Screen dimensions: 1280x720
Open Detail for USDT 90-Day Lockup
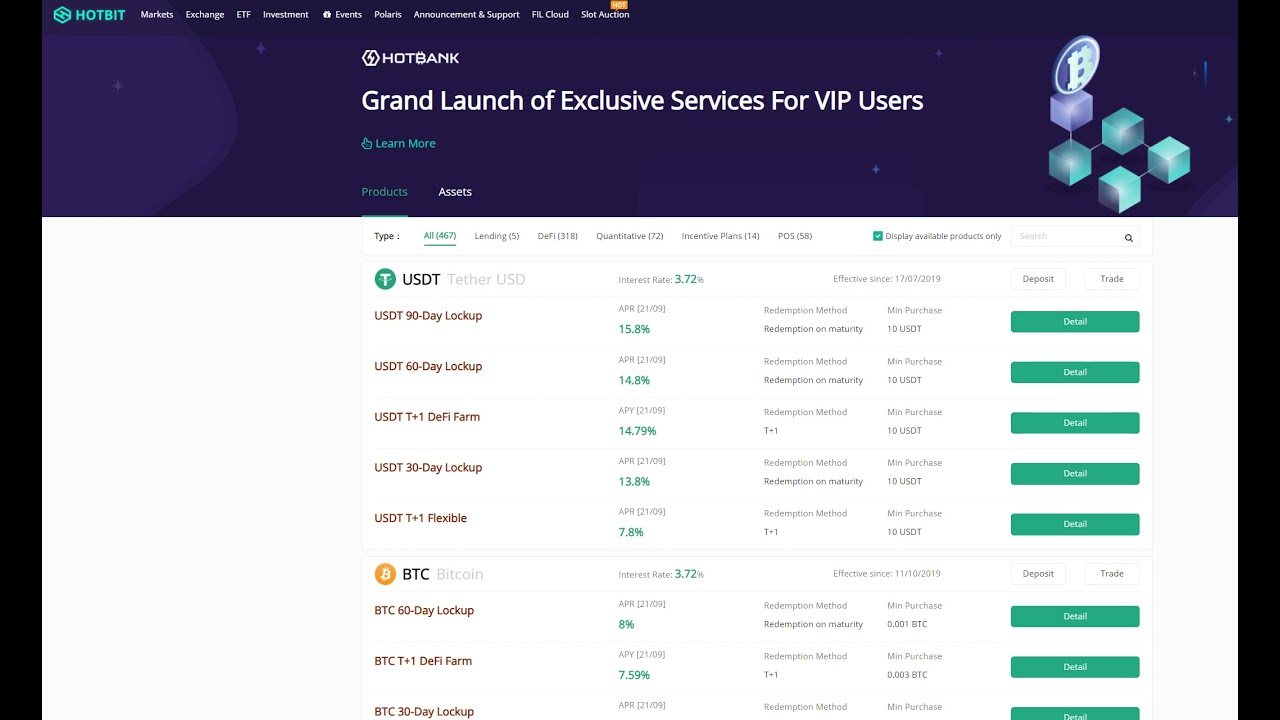(1075, 322)
